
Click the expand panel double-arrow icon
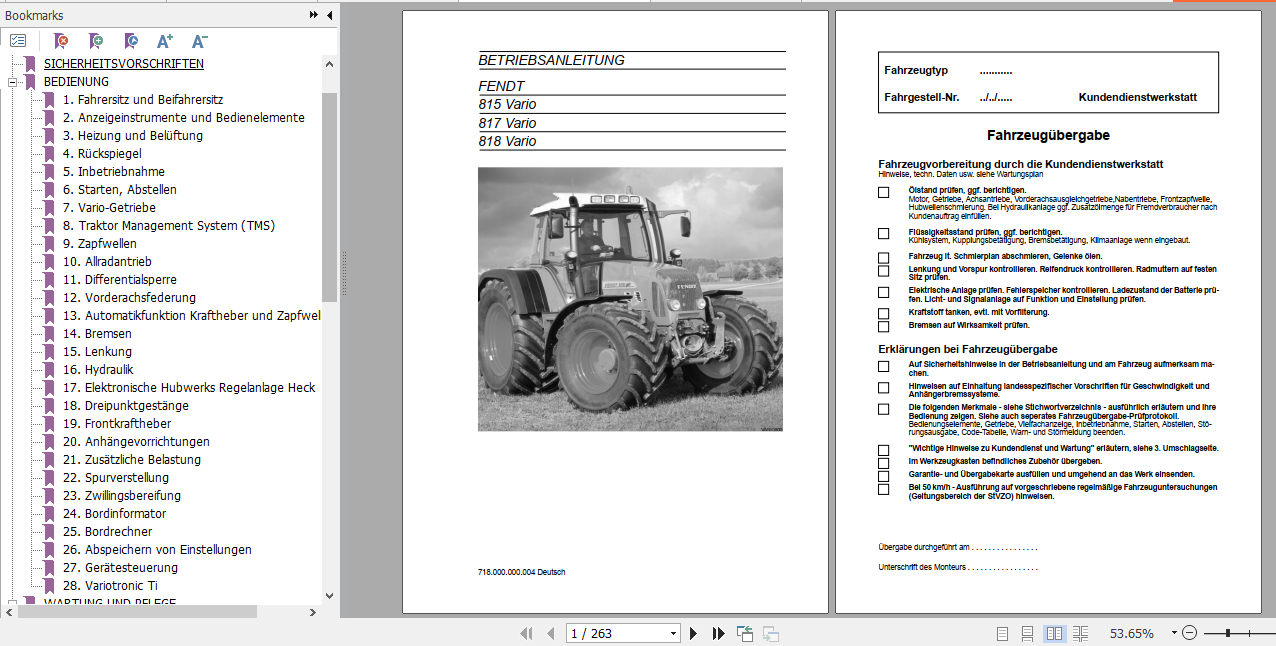(314, 15)
